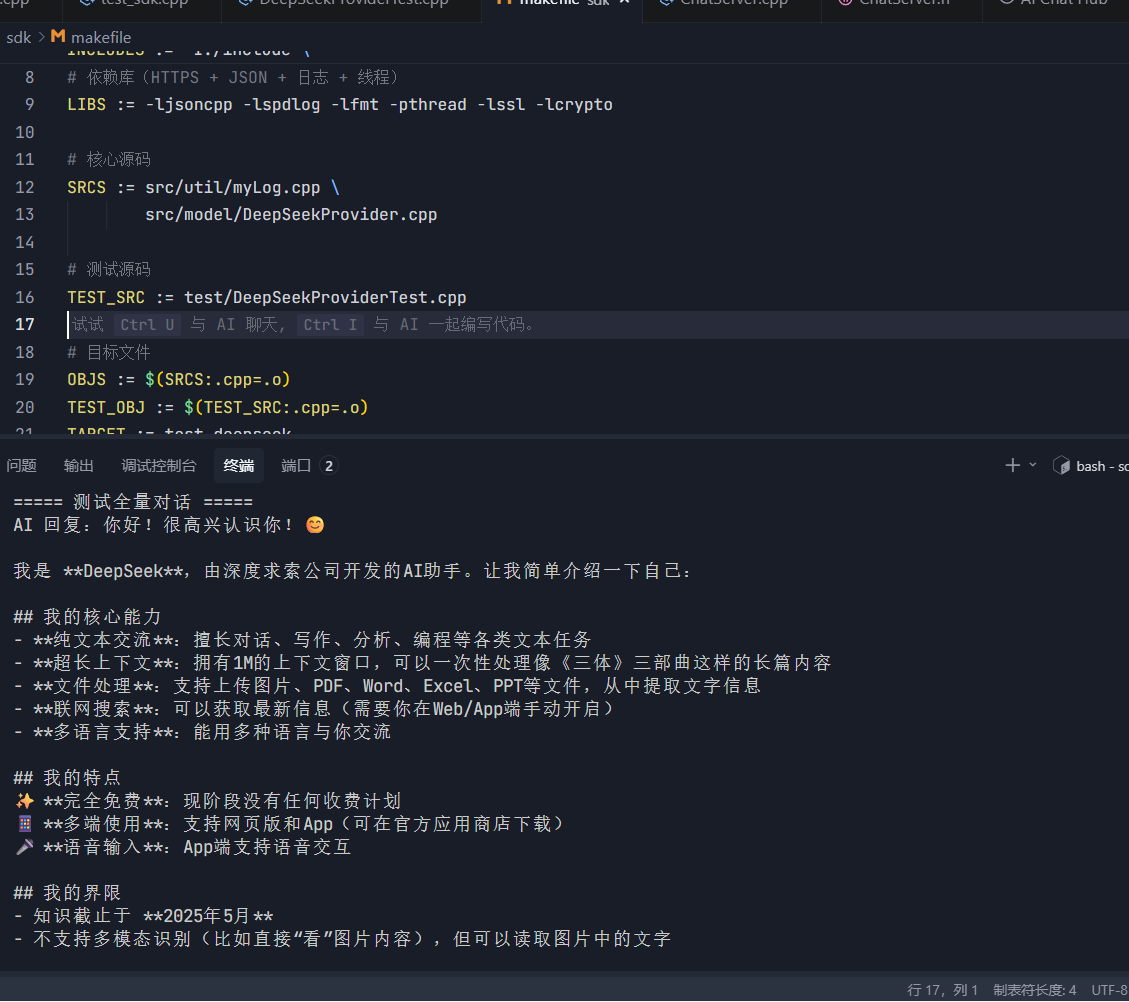Click line number 19 in the gutter
Screen dimensions: 1129x1002
24,379
